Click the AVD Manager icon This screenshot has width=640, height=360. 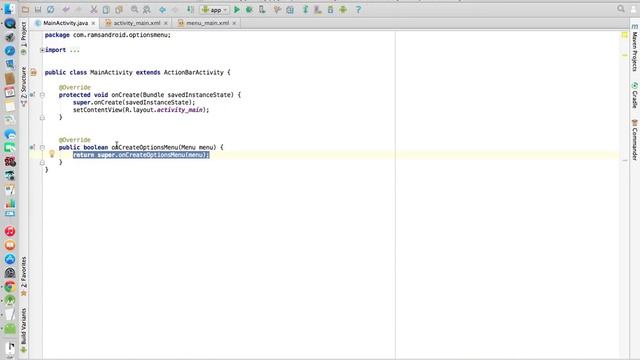click(x=318, y=9)
